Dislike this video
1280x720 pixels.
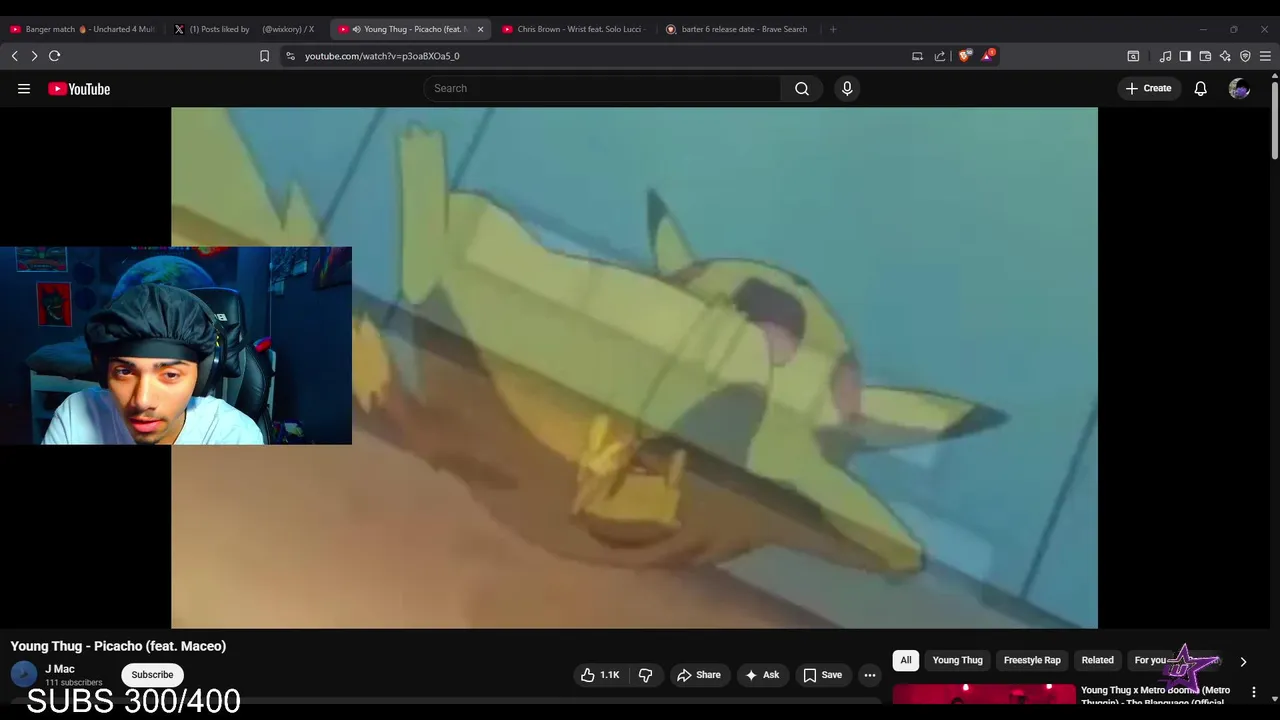click(x=646, y=675)
